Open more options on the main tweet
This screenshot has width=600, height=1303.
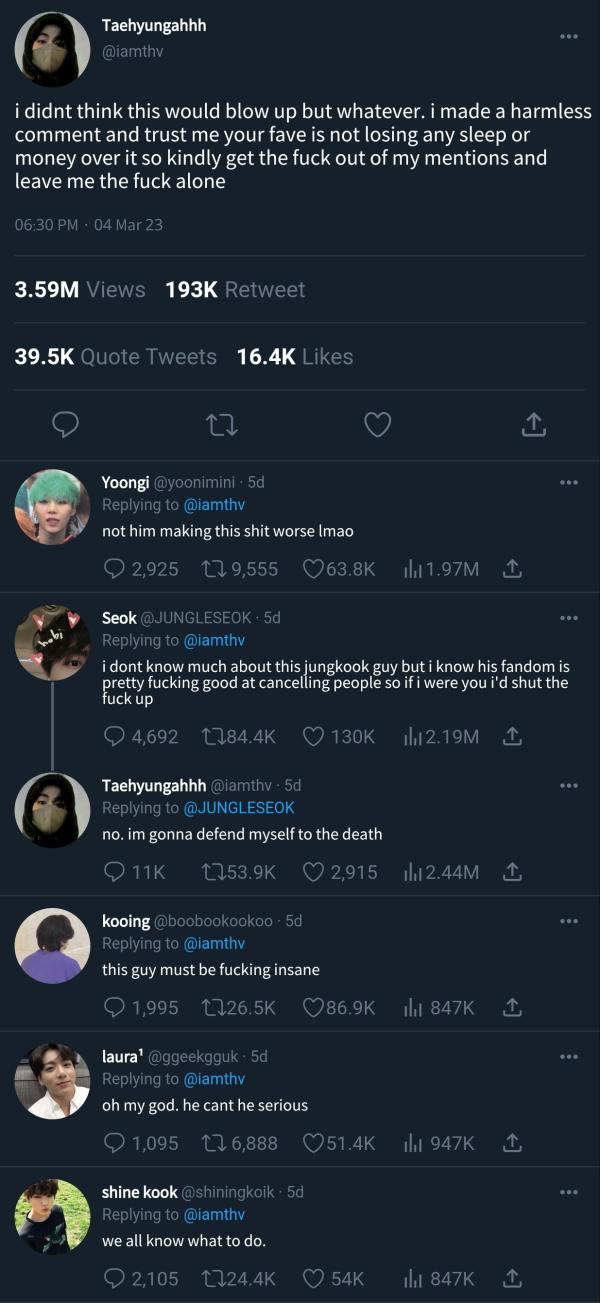pyautogui.click(x=569, y=37)
